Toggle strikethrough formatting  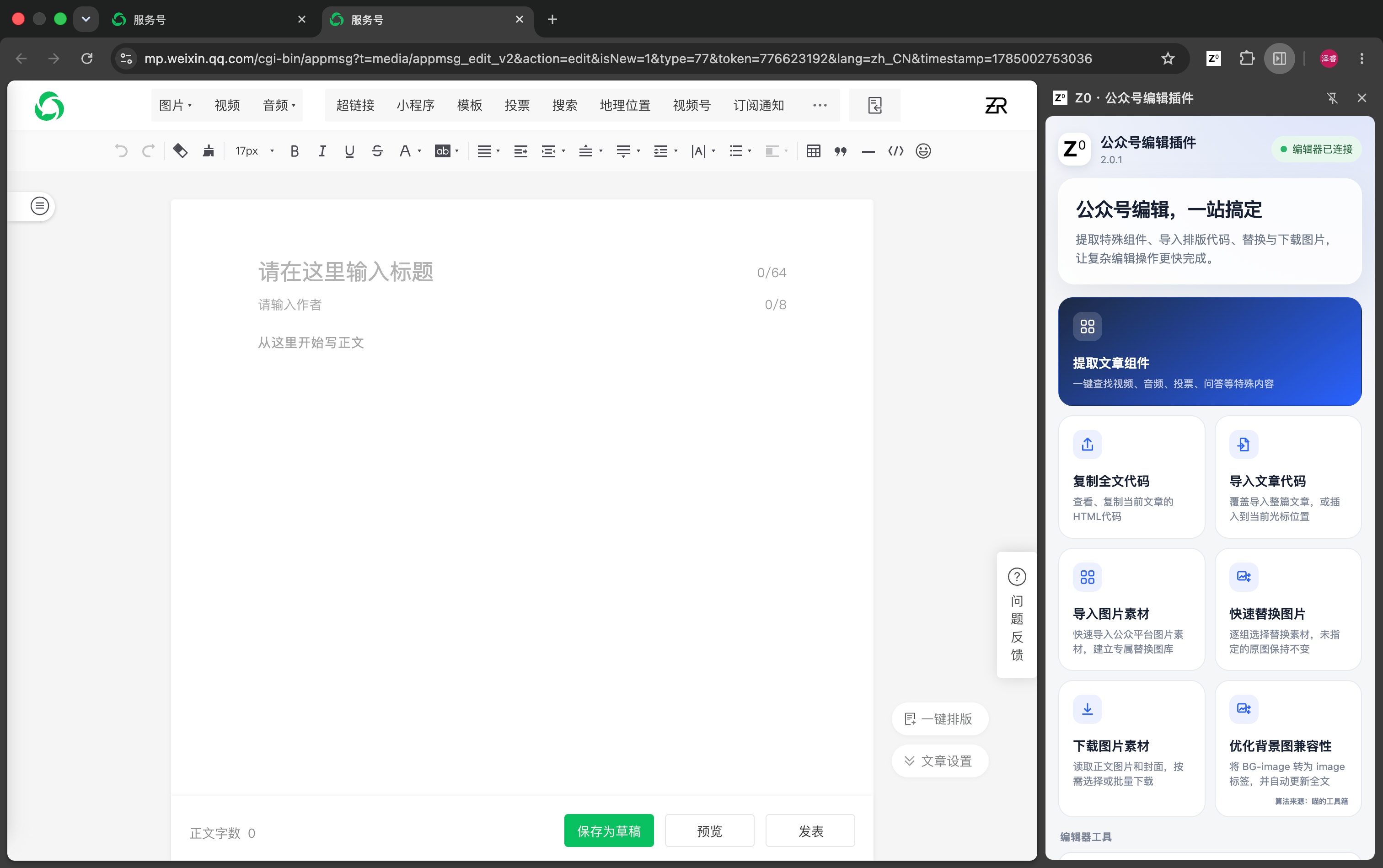[377, 151]
